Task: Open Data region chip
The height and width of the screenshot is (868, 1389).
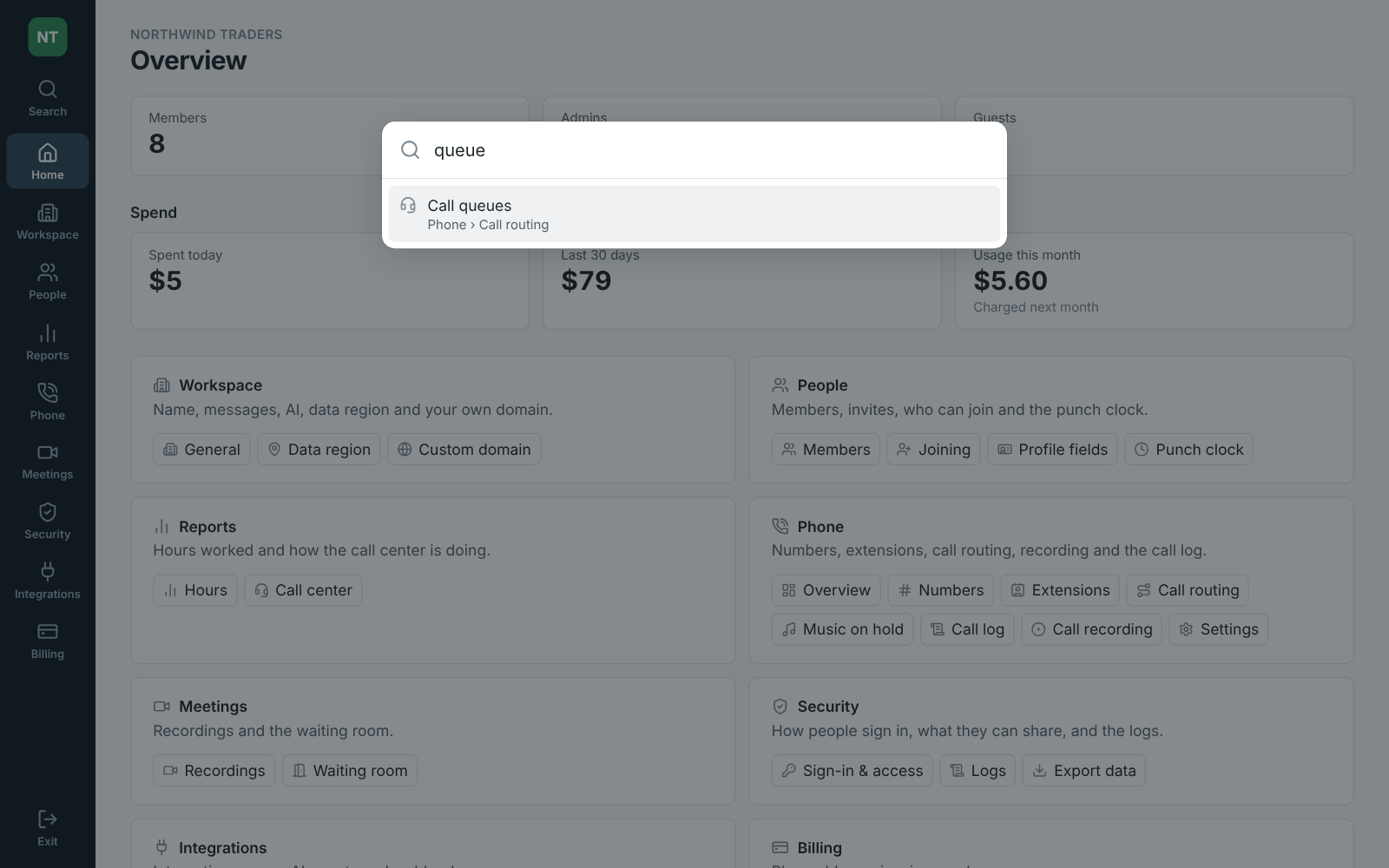Action: pos(319,450)
